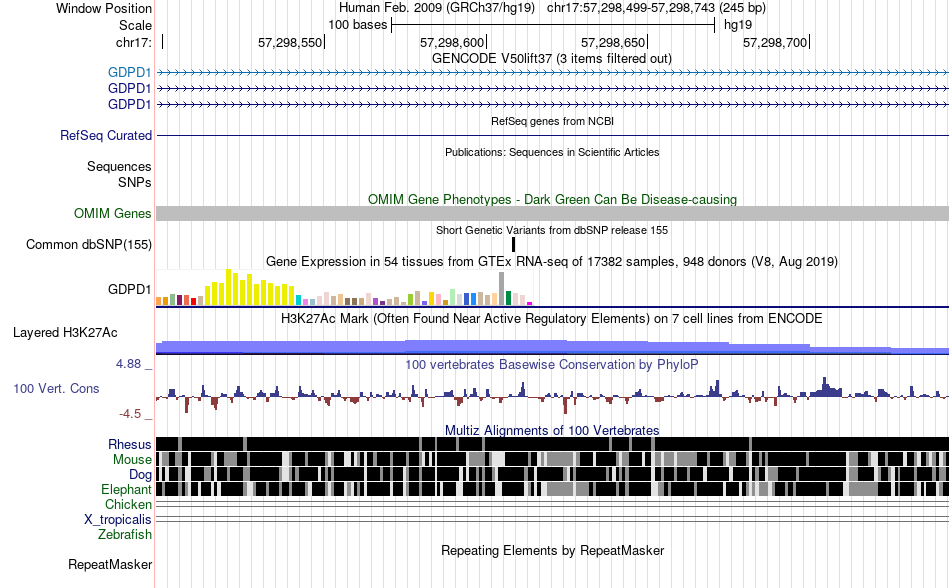Click the Chicken species label

128,504
